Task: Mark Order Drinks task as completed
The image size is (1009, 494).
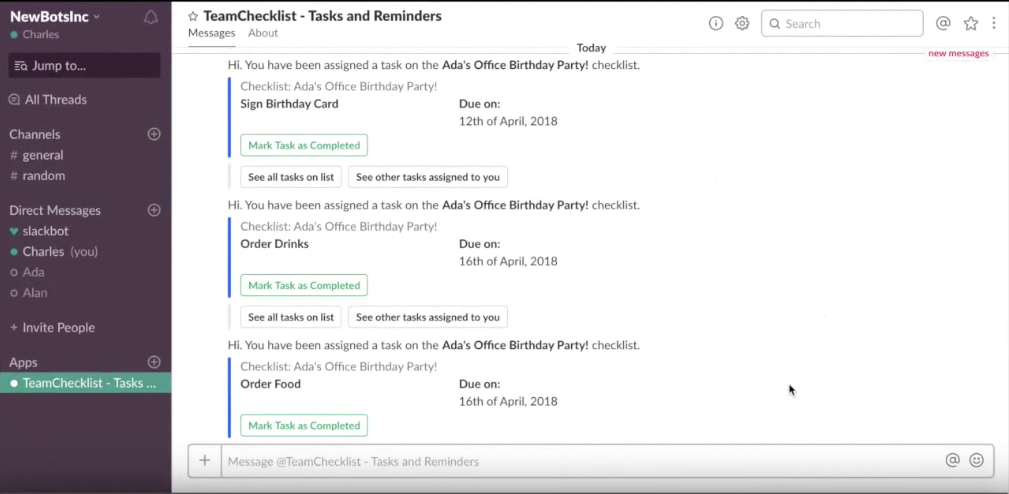Action: pos(304,286)
